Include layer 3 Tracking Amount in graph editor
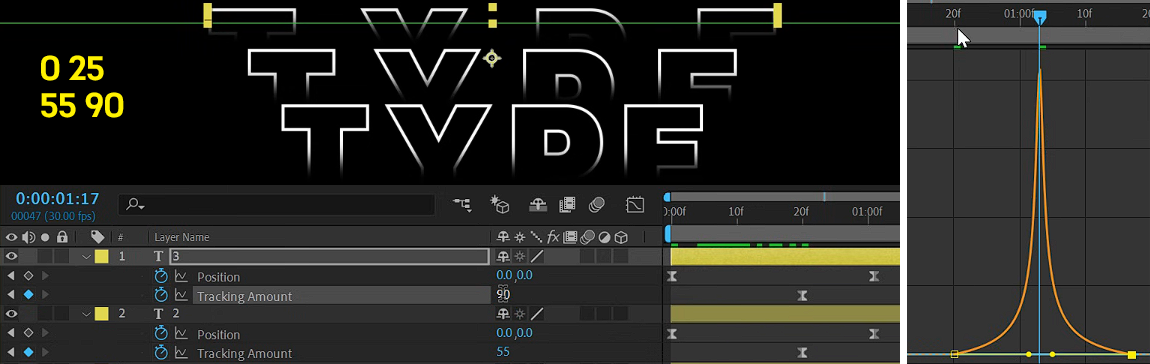Image resolution: width=1150 pixels, height=364 pixels. 181,296
